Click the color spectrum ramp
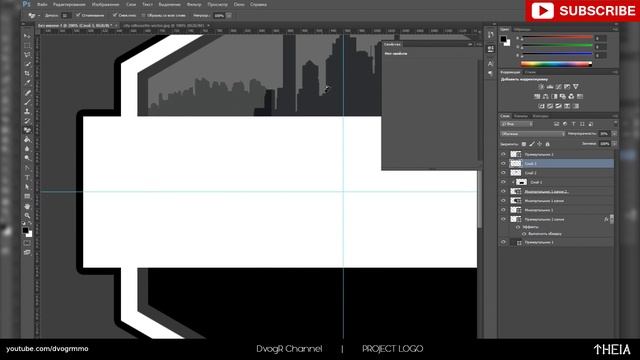 pyautogui.click(x=556, y=64)
